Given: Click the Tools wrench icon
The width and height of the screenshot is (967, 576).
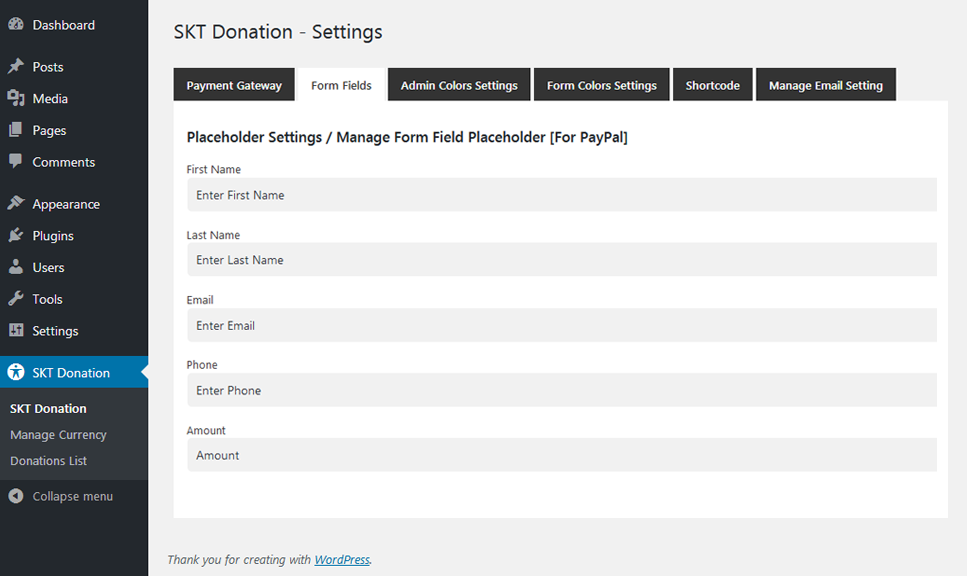Looking at the screenshot, I should pyautogui.click(x=16, y=299).
